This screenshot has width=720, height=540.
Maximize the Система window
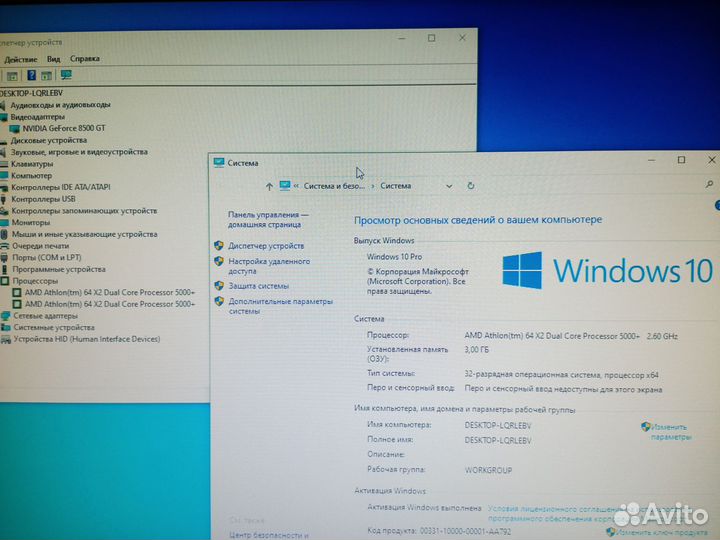click(681, 160)
